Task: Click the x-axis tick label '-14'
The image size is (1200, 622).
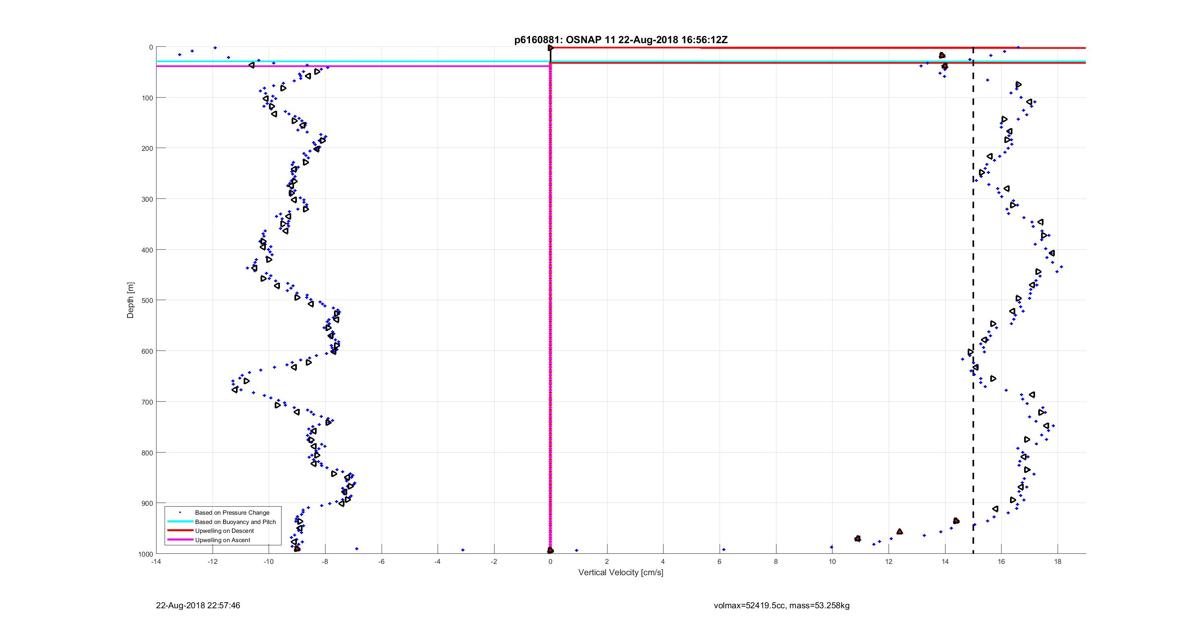Action: [156, 561]
